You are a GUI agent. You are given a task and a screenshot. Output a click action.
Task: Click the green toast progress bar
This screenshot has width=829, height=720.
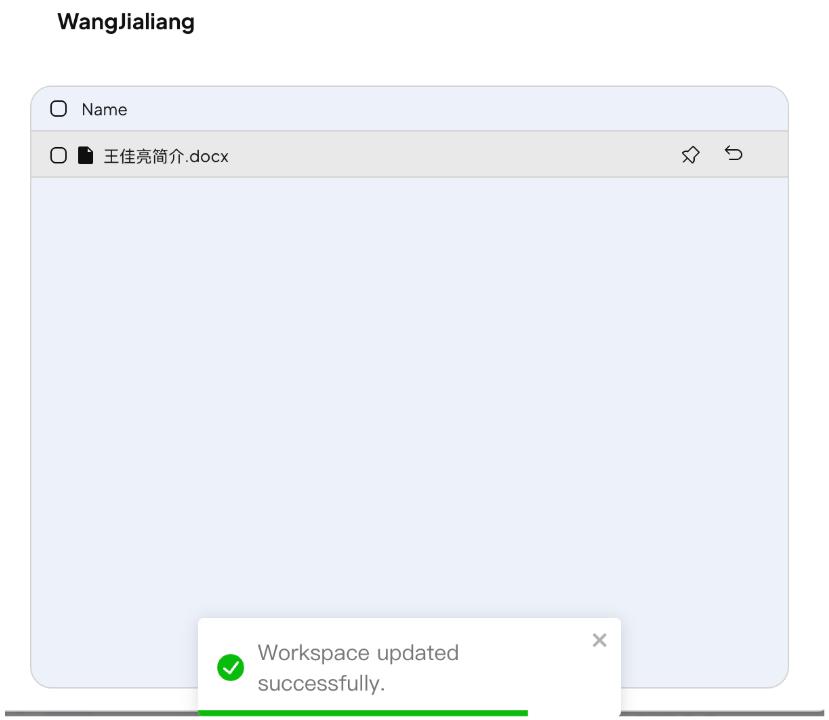pyautogui.click(x=363, y=713)
